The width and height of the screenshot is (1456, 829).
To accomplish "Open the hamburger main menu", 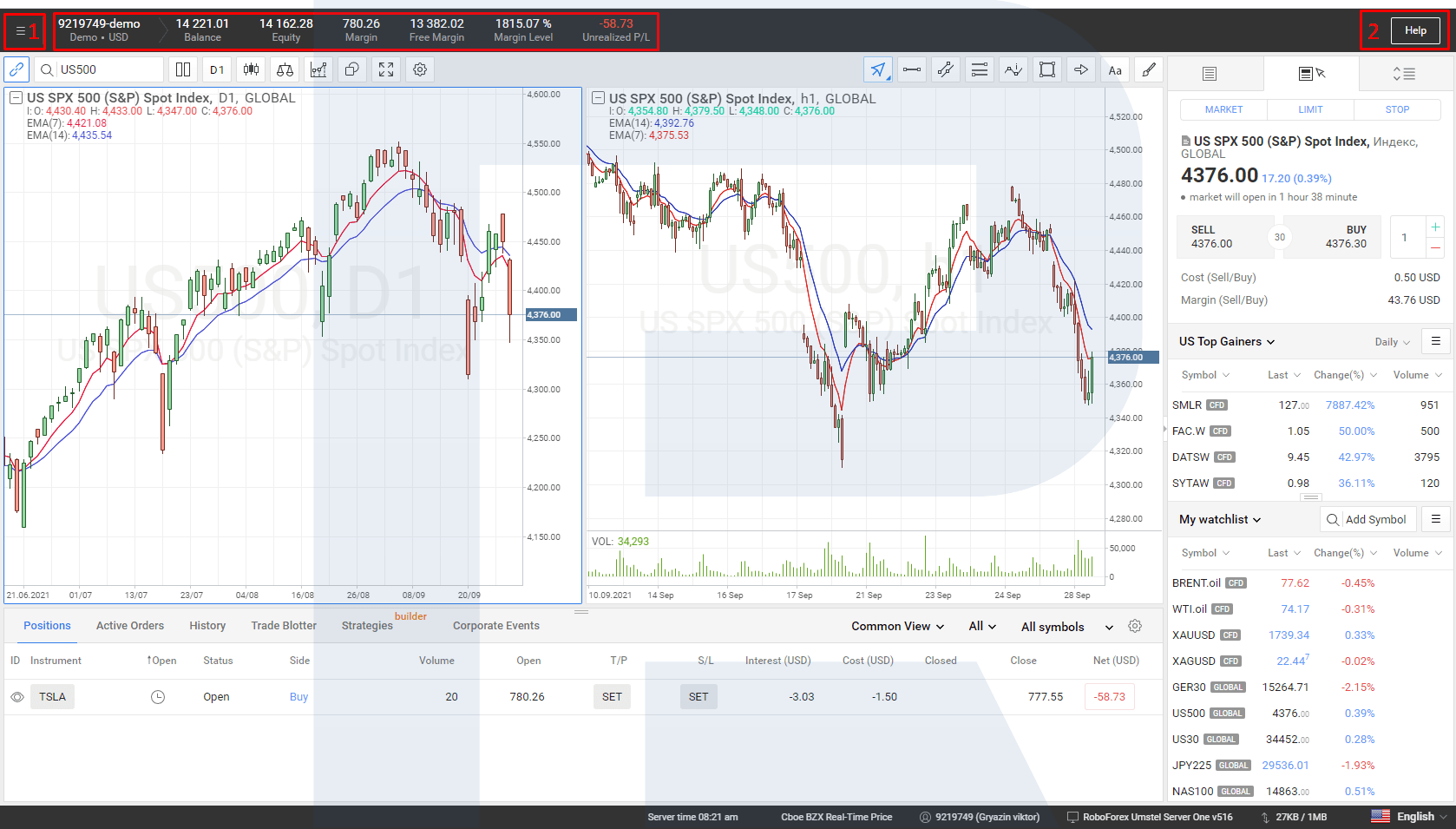I will click(x=20, y=31).
